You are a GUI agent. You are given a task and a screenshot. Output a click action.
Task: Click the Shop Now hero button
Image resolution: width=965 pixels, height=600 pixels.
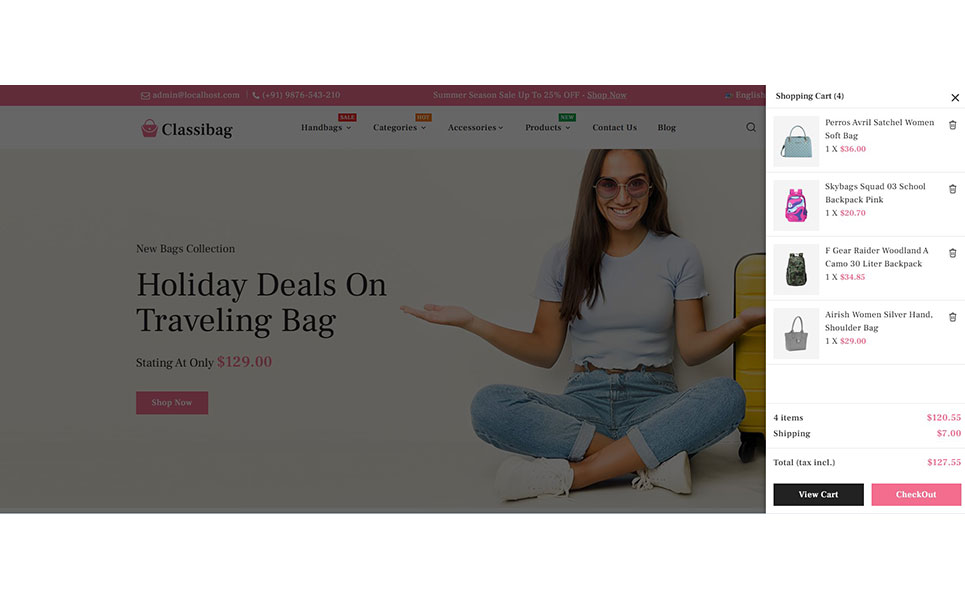pos(172,402)
